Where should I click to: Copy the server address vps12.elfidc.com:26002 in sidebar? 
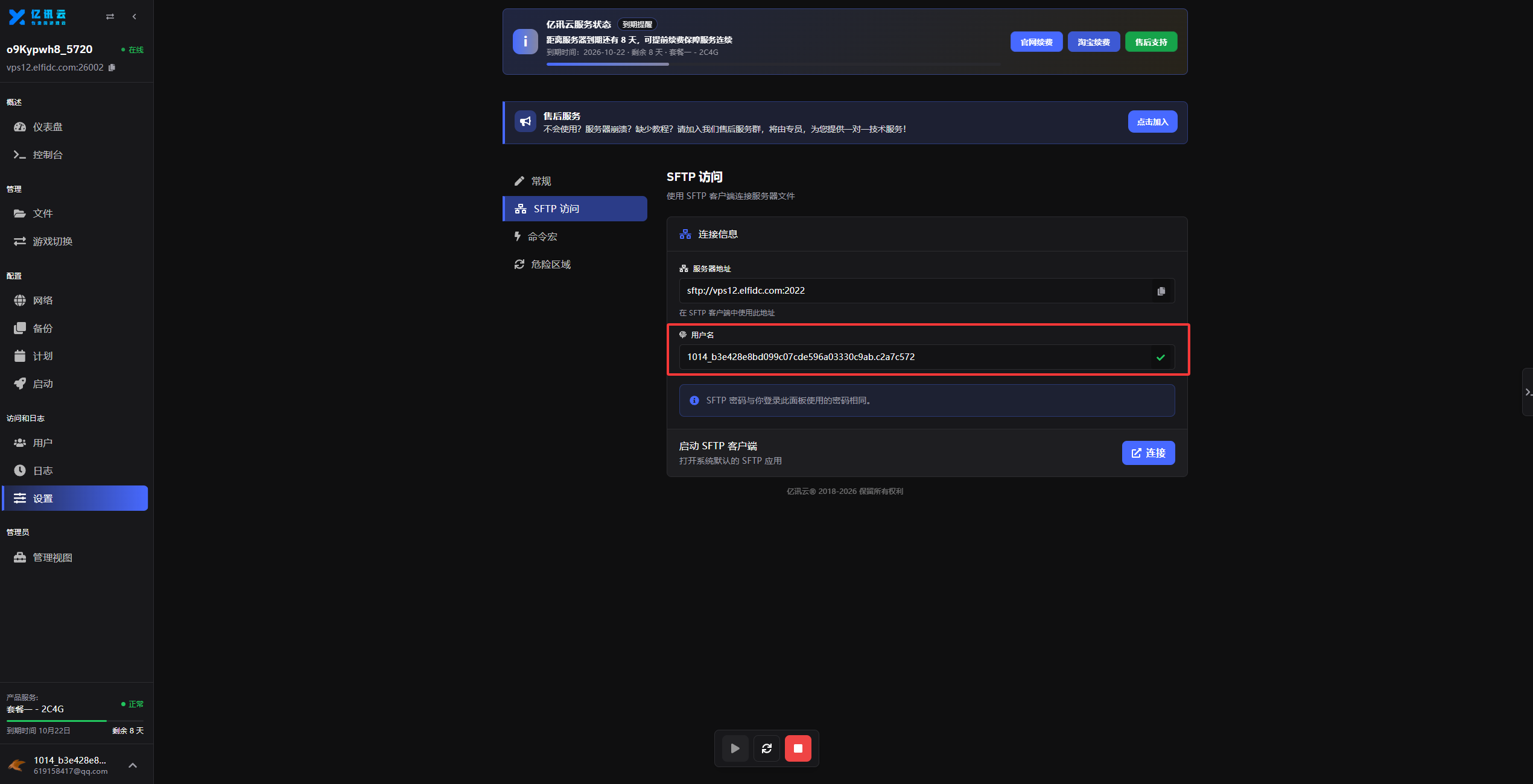click(112, 68)
